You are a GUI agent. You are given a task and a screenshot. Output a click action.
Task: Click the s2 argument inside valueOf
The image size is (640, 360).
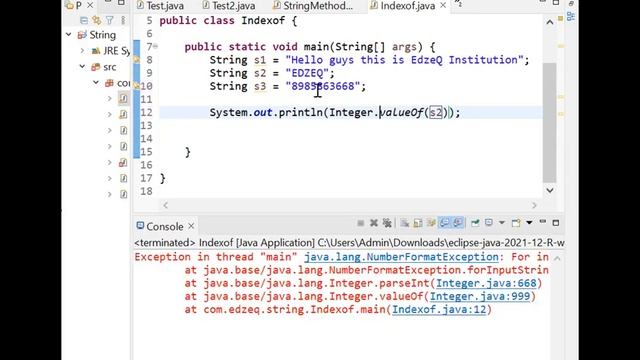pos(436,112)
